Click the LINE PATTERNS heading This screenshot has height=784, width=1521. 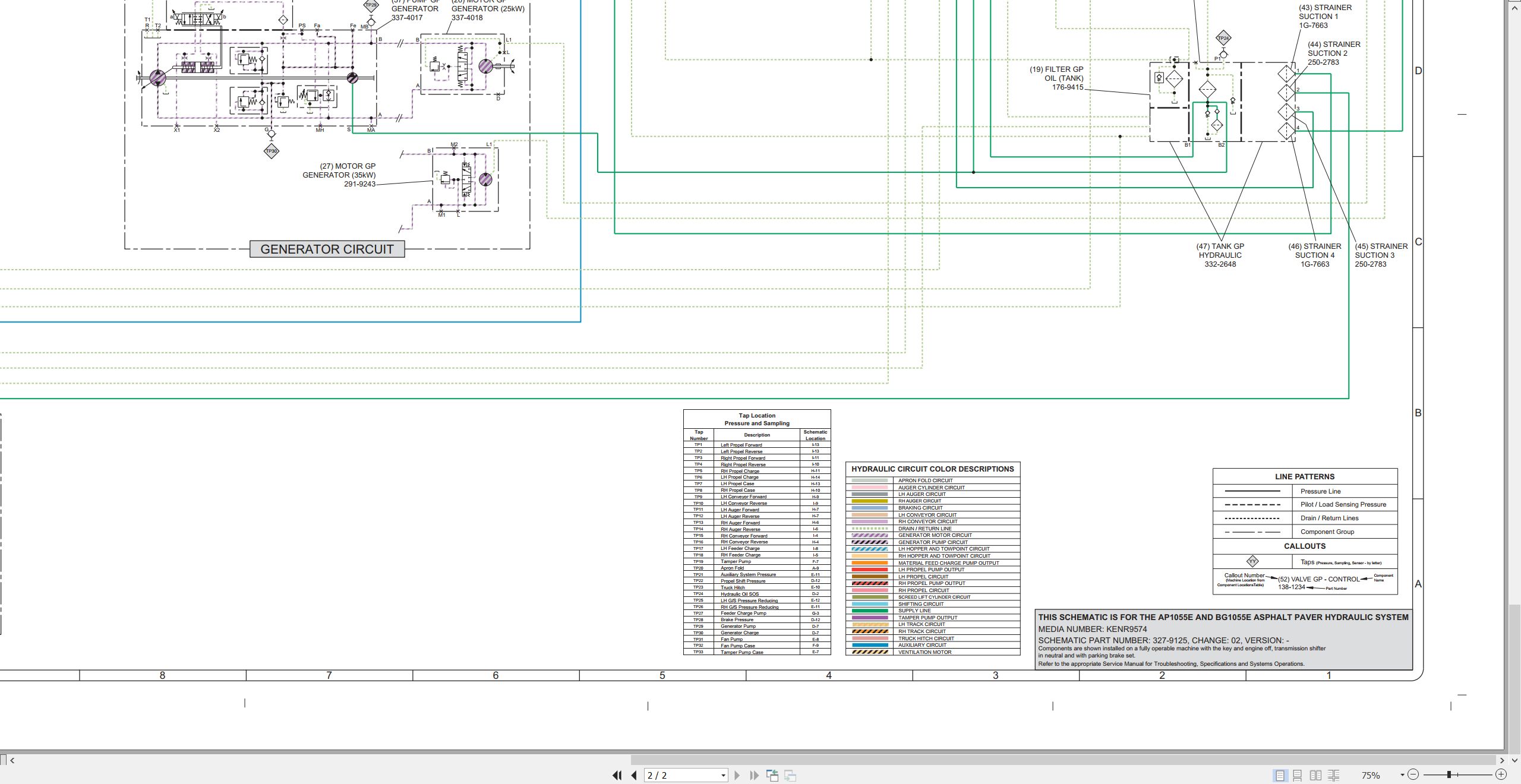pyautogui.click(x=1305, y=476)
